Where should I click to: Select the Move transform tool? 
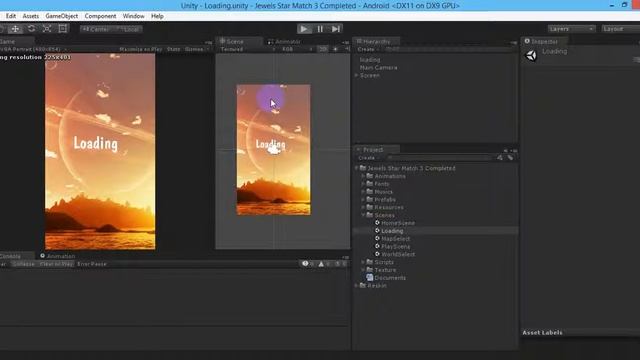15,29
